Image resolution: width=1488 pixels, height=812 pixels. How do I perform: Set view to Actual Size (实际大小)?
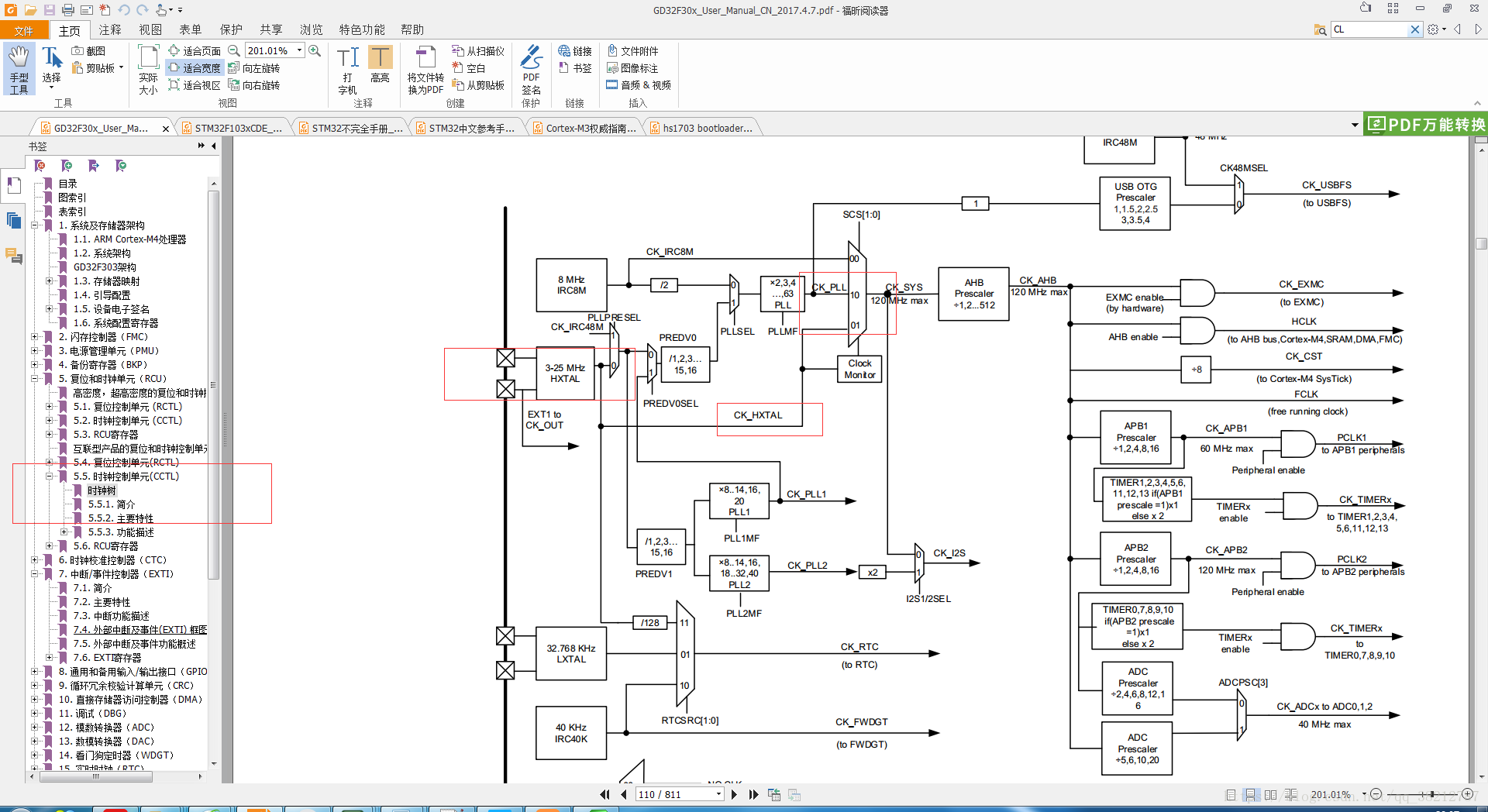click(x=148, y=70)
